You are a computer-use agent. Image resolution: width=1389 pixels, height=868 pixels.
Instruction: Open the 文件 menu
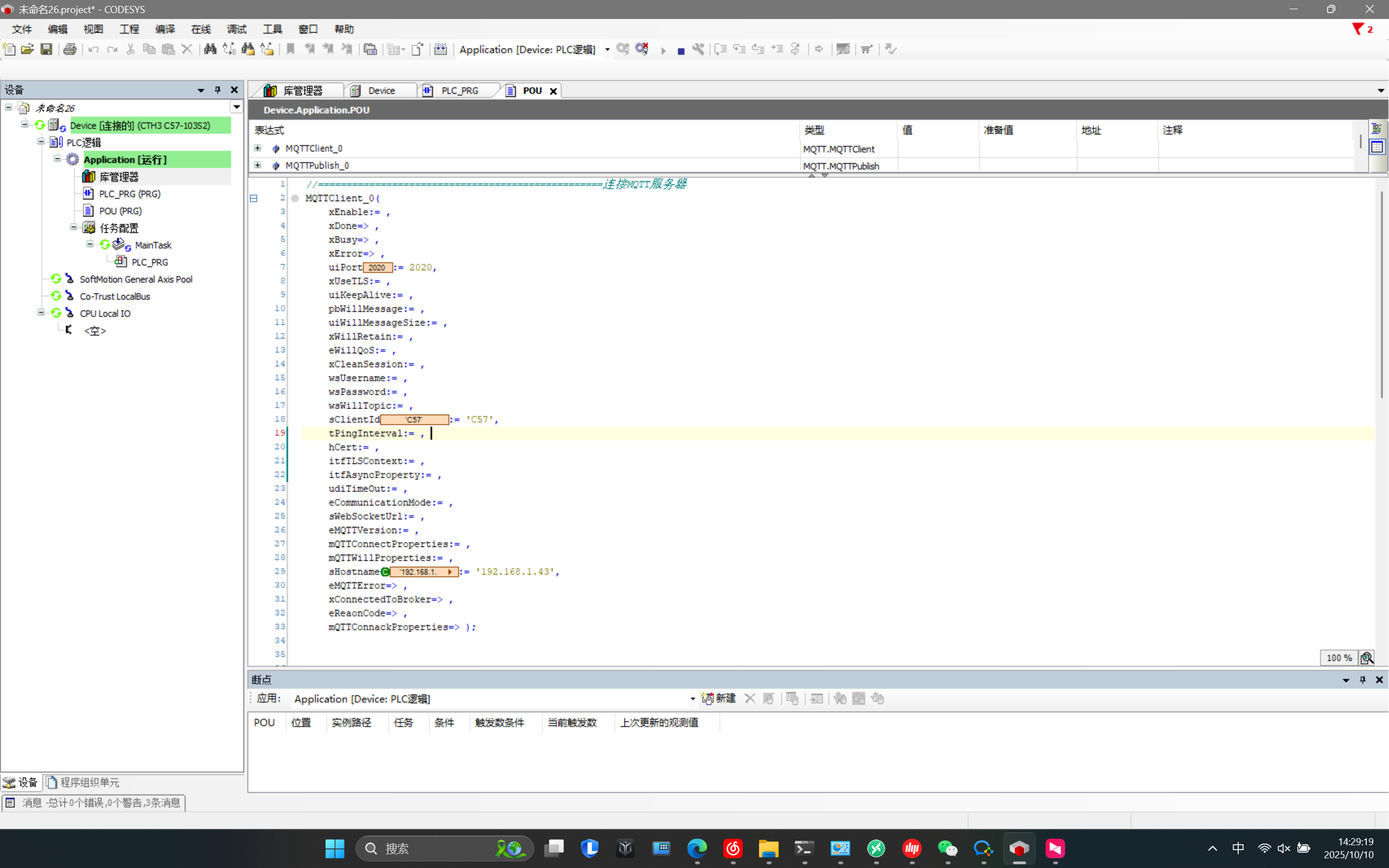tap(22, 29)
